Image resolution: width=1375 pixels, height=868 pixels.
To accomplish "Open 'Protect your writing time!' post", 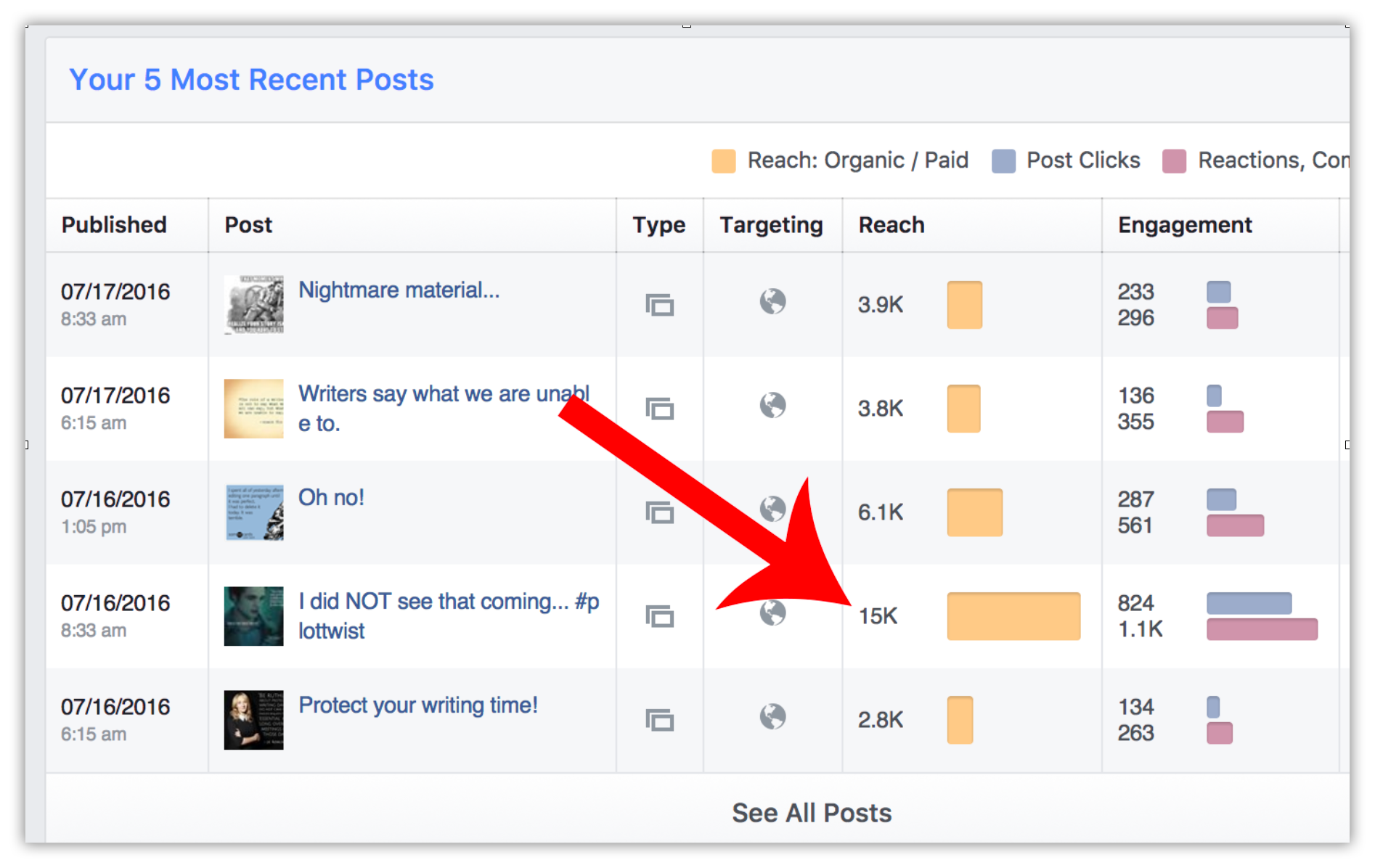I will [x=418, y=705].
